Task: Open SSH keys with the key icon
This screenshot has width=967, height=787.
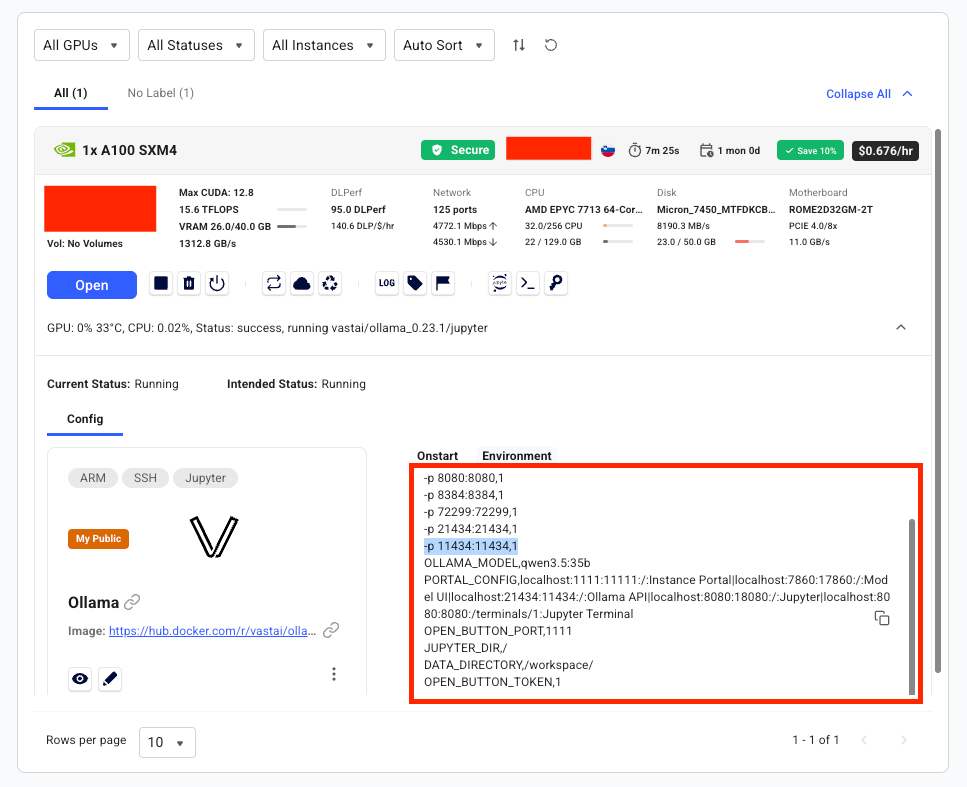Action: [x=556, y=284]
